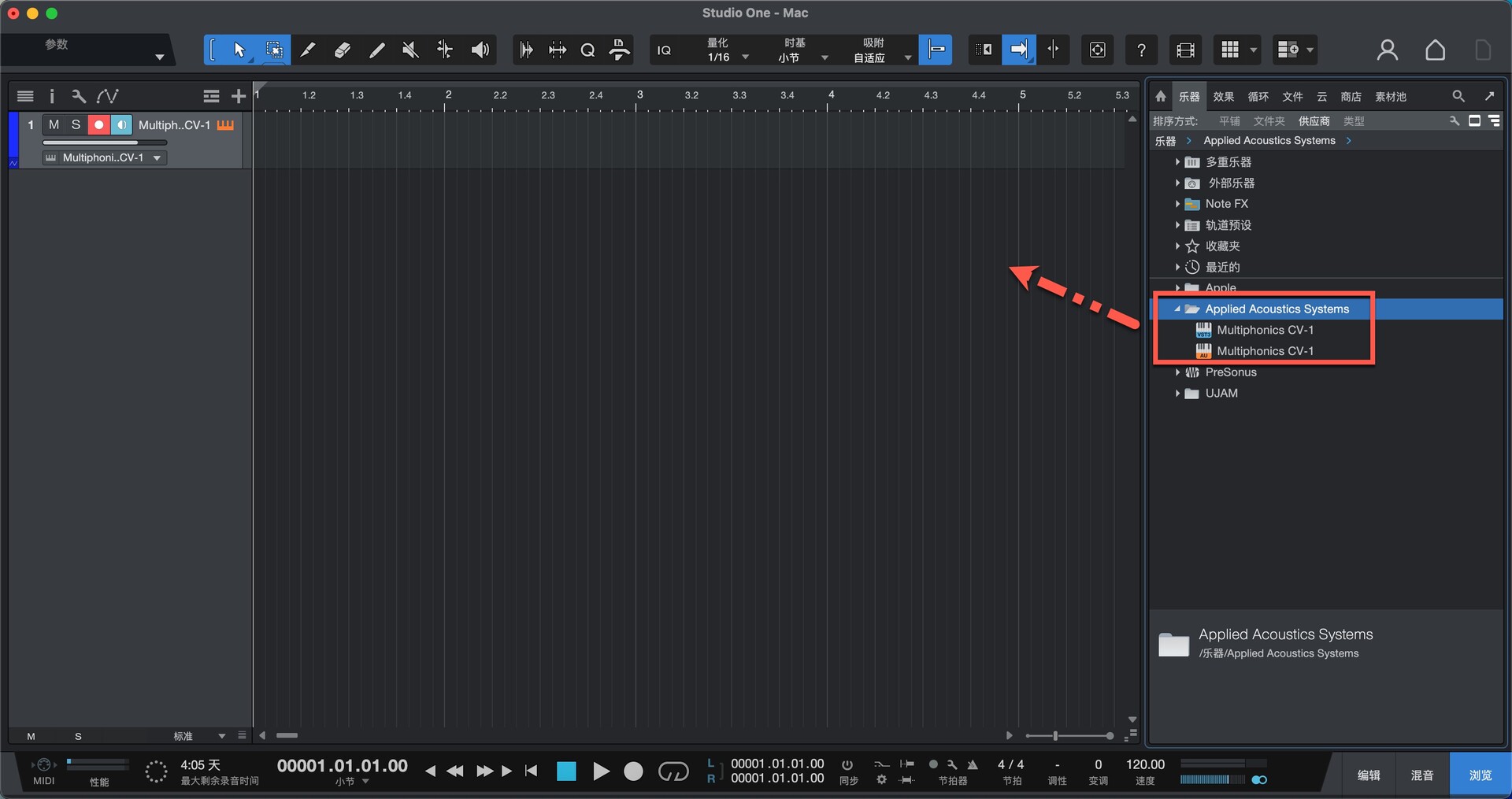Click the return to zero button
This screenshot has height=799, width=1512.
(532, 771)
